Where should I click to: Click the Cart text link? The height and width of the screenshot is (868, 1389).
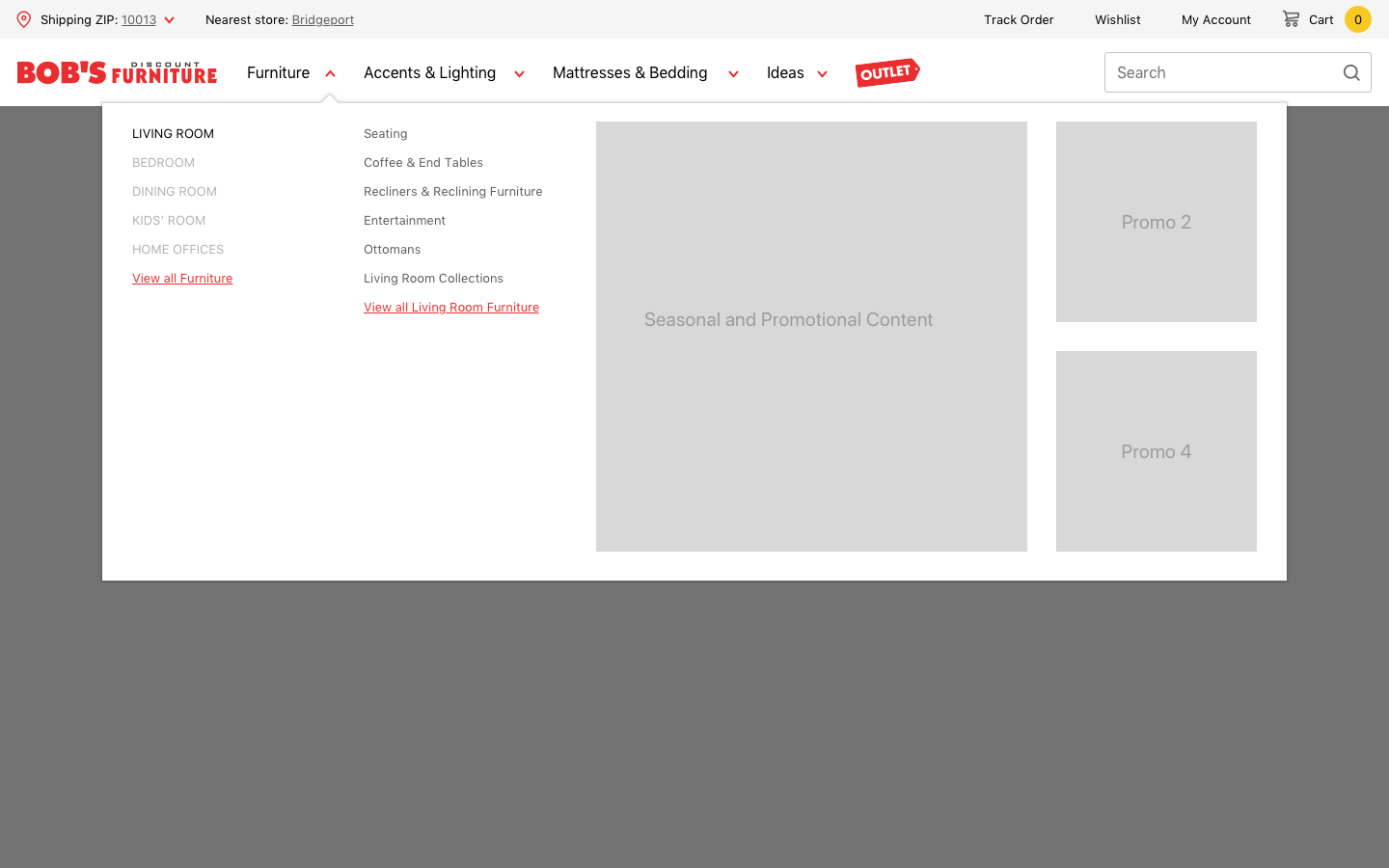click(x=1321, y=19)
